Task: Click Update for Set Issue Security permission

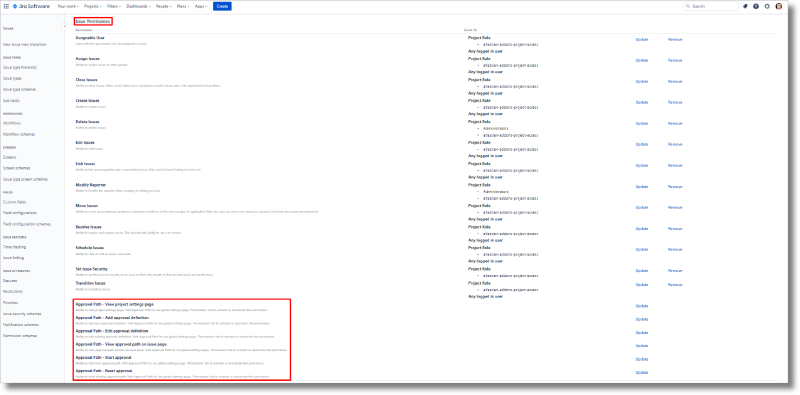Action: pyautogui.click(x=642, y=270)
